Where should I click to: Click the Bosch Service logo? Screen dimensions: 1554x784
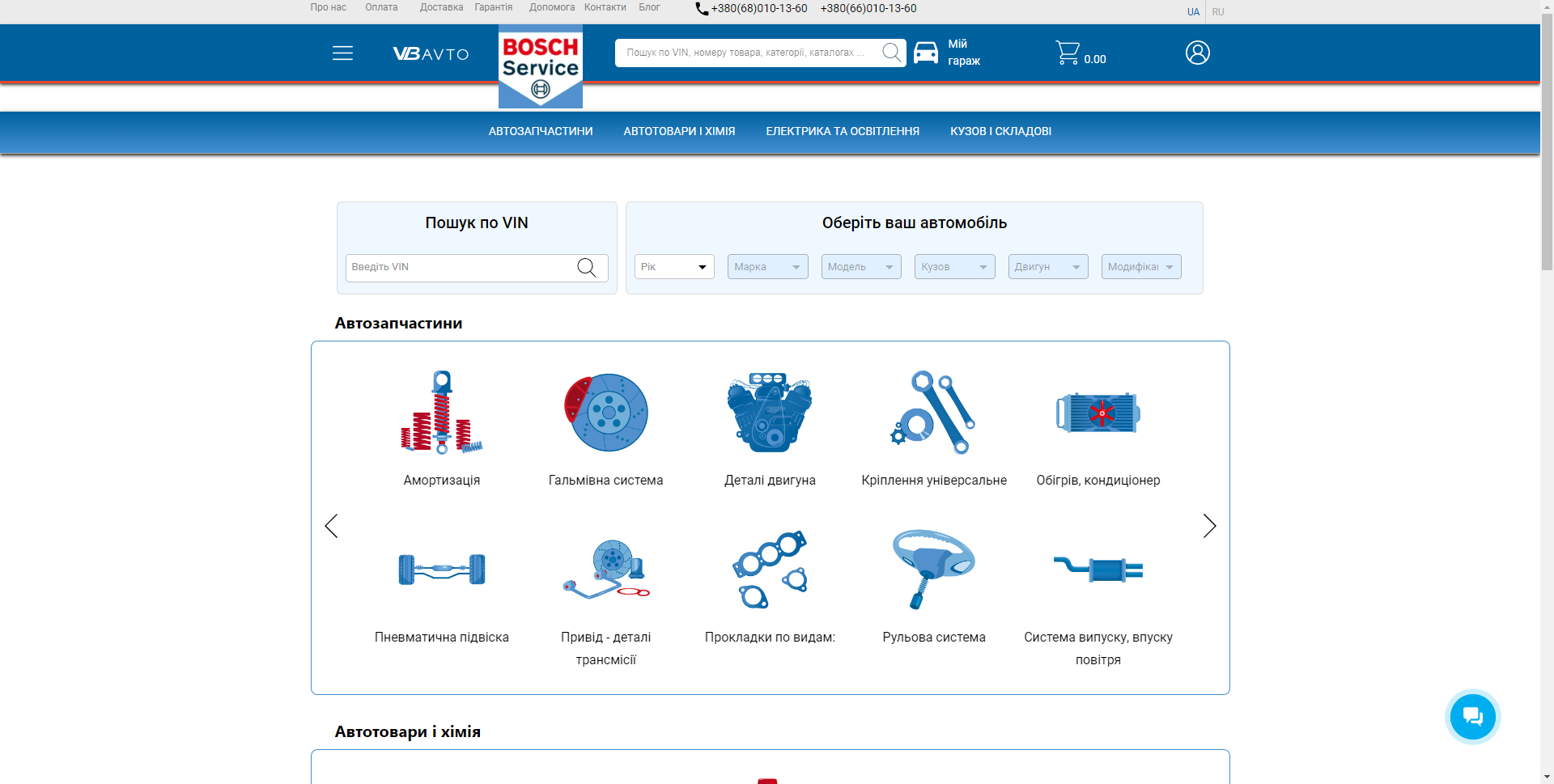tap(540, 68)
